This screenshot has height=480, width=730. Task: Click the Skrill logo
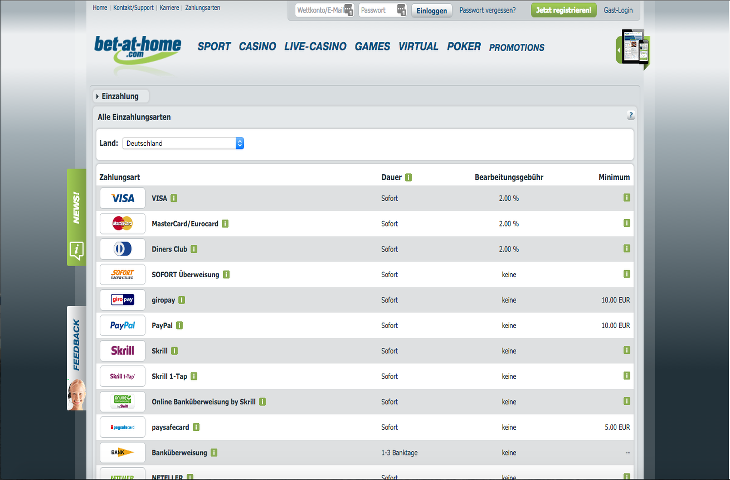[x=122, y=351]
